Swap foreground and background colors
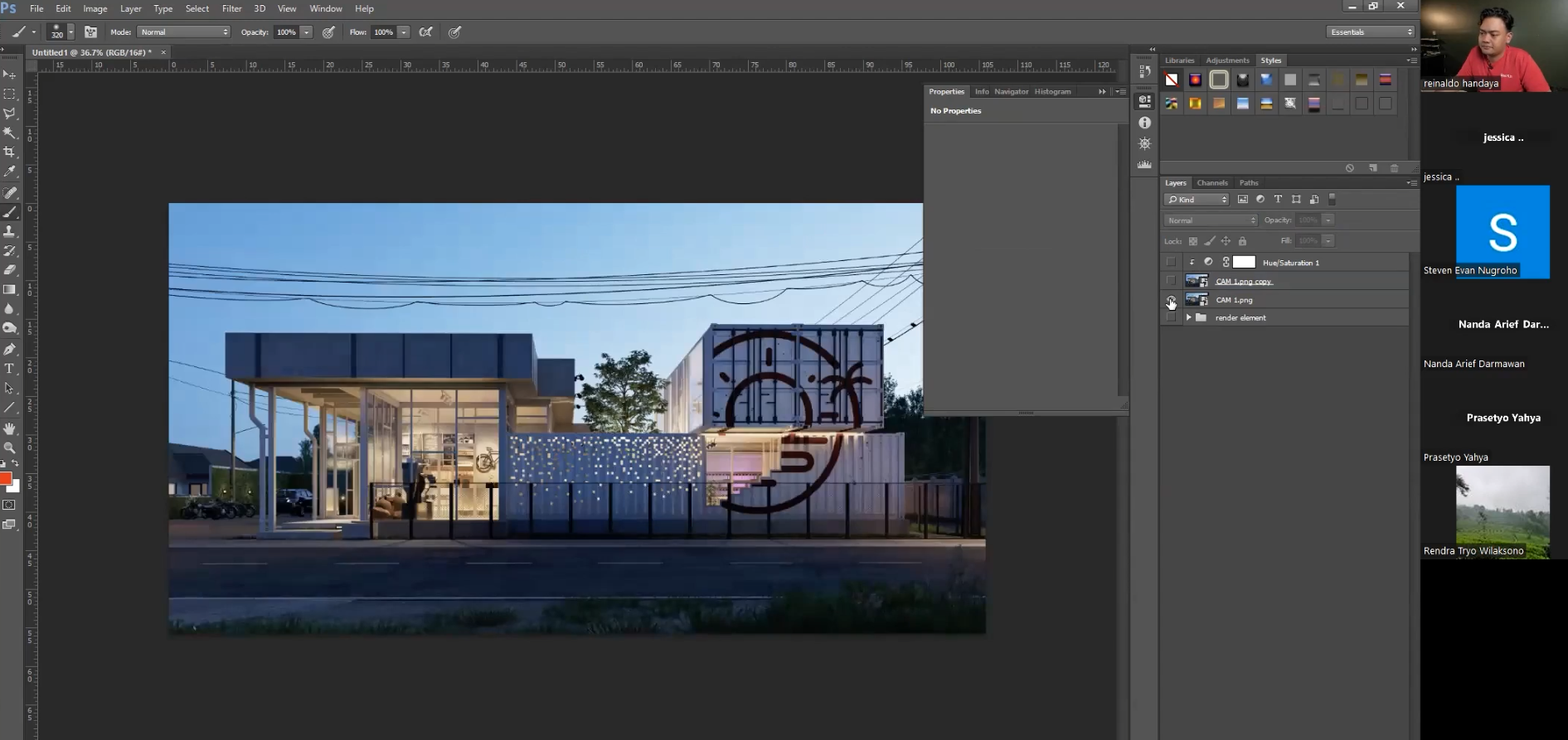1568x740 pixels. pos(15,464)
